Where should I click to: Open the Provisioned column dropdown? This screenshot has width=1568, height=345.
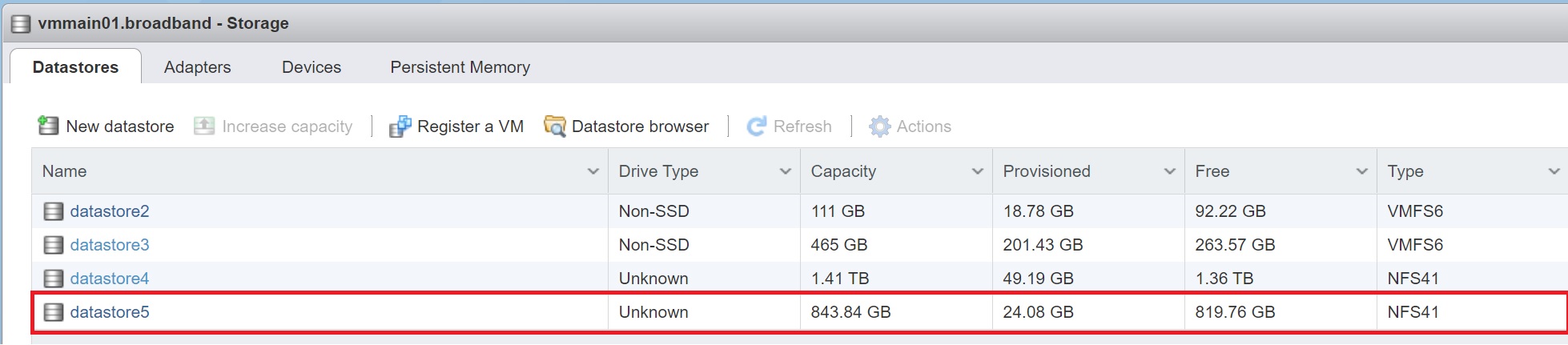coord(1169,171)
